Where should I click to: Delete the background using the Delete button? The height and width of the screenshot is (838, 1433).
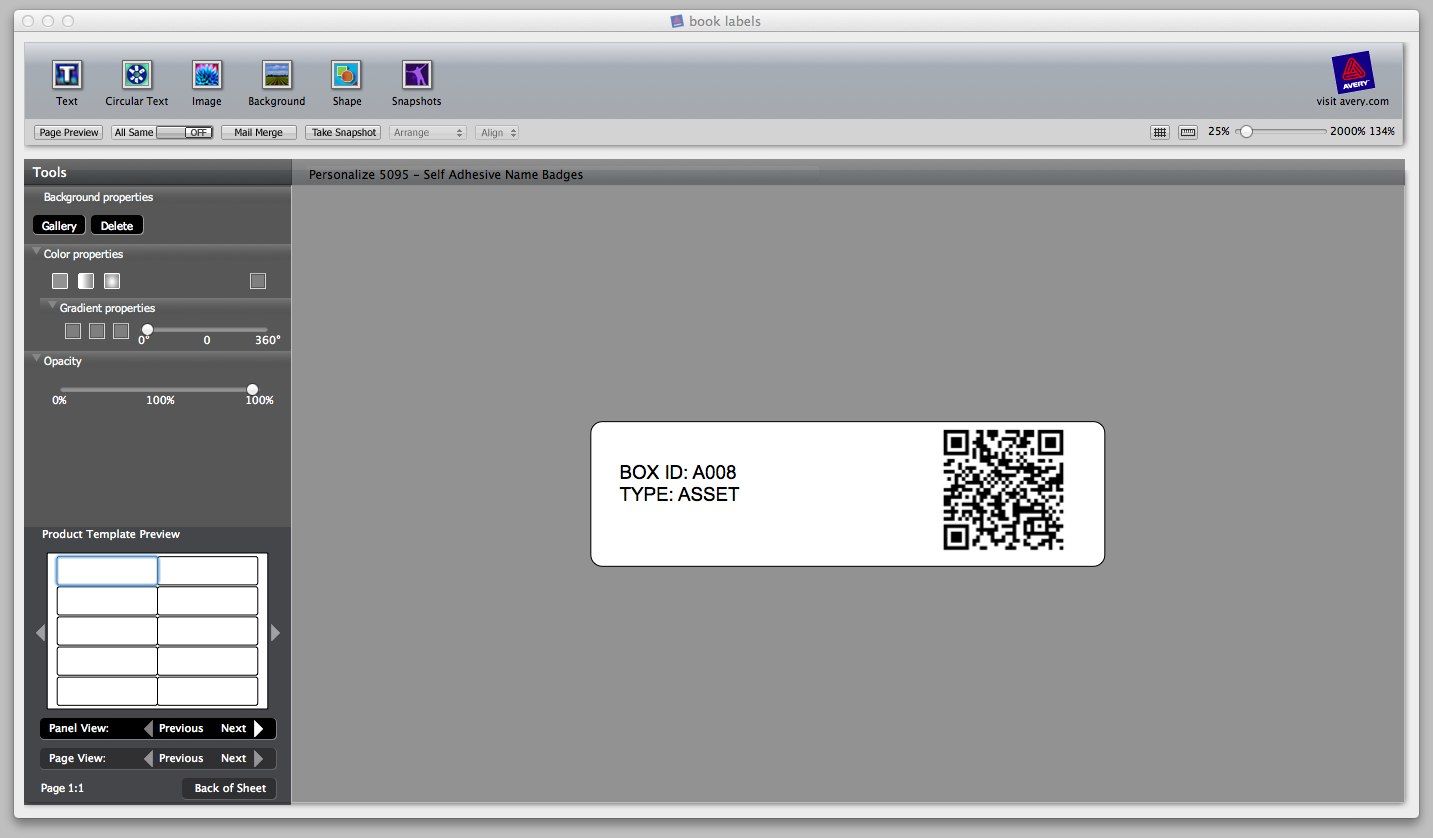(116, 224)
